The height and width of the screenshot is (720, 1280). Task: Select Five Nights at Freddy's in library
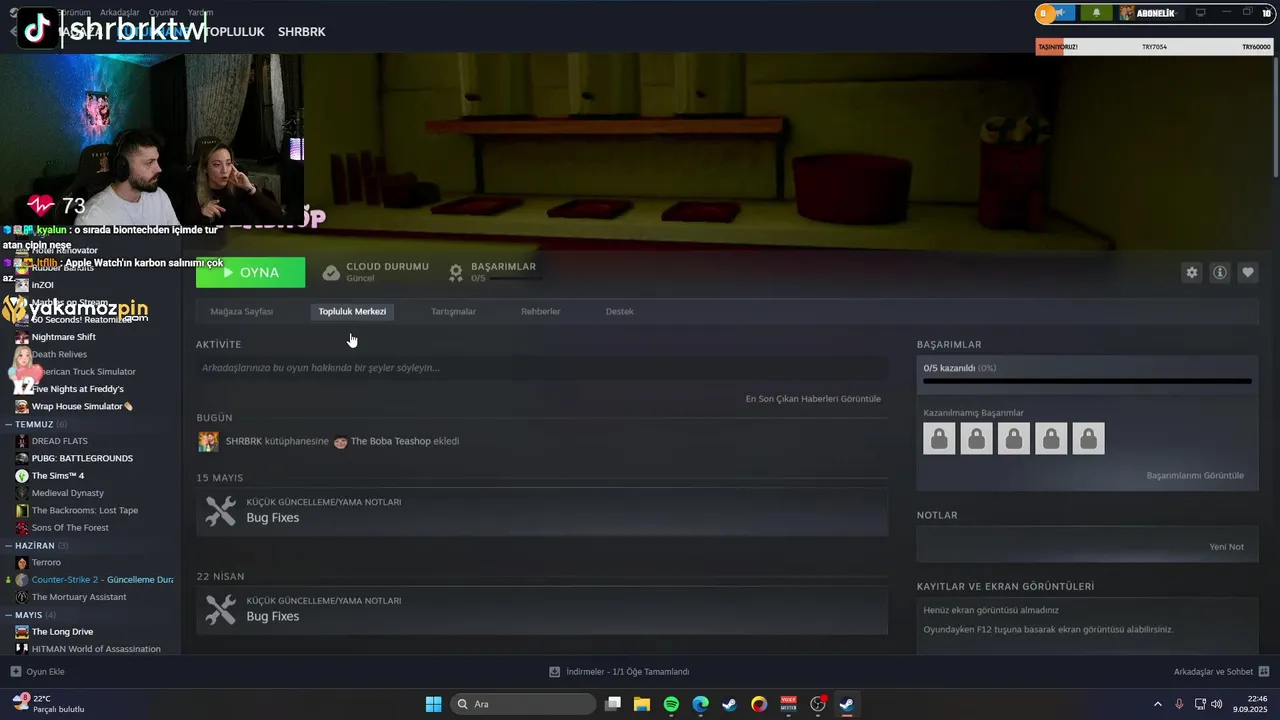click(78, 389)
